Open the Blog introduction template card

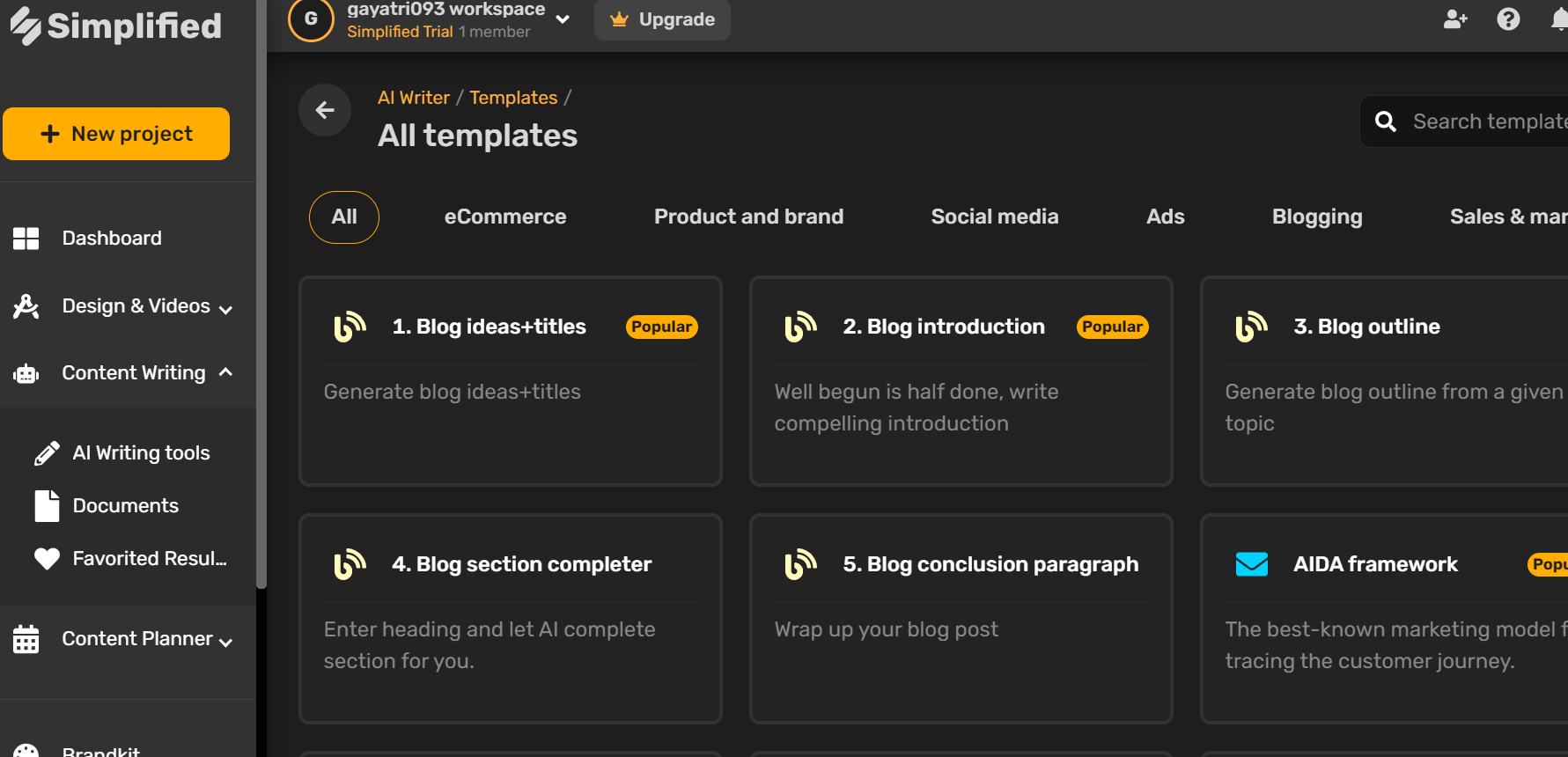(961, 381)
